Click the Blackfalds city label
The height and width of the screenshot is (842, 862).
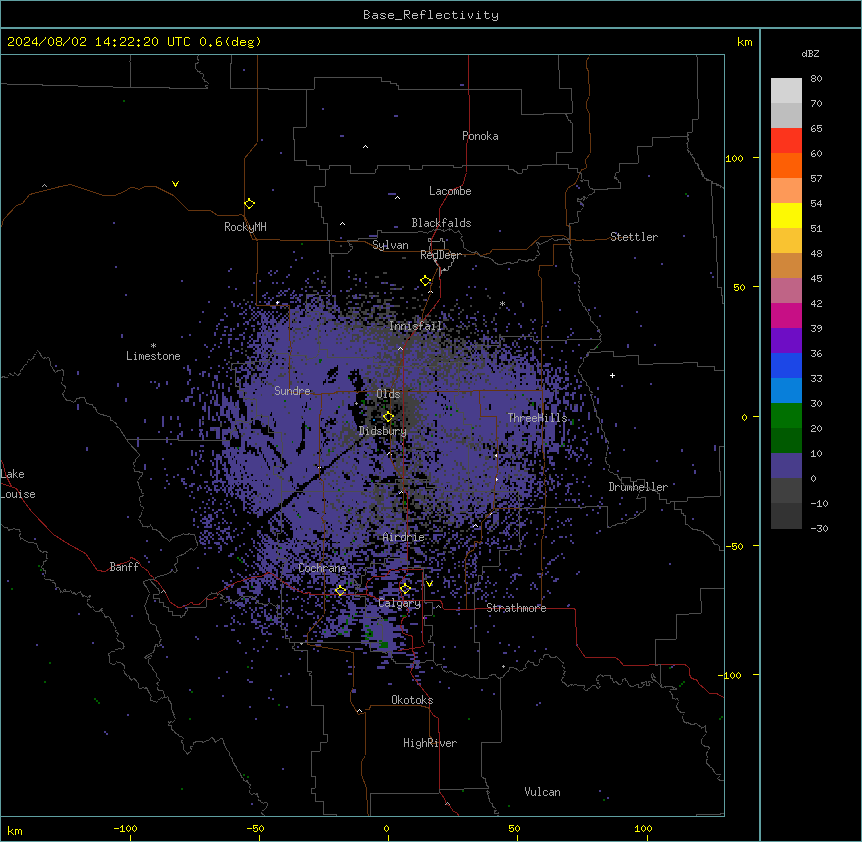pyautogui.click(x=441, y=223)
